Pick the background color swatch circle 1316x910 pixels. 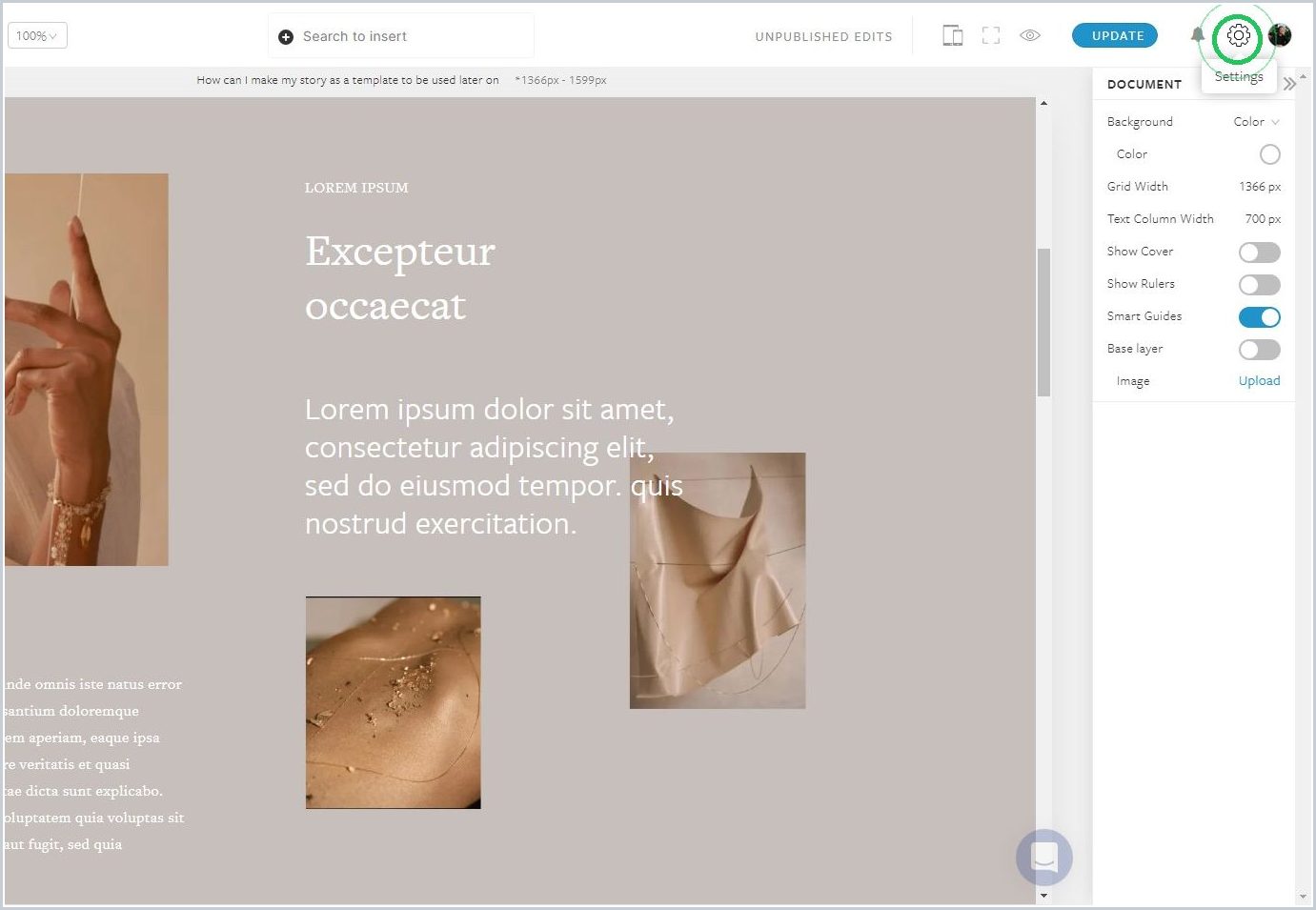tap(1269, 154)
